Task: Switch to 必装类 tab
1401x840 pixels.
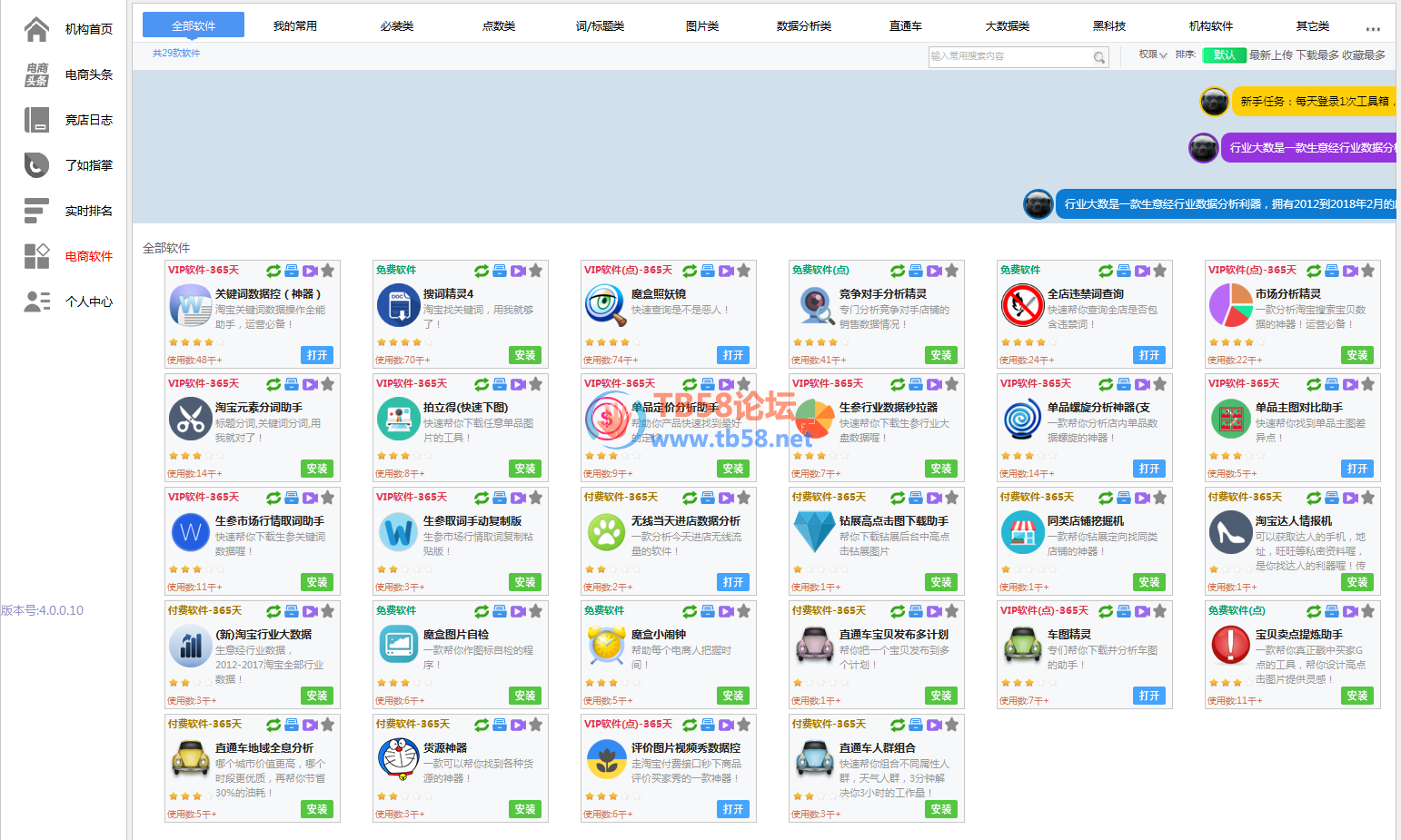Action: (x=397, y=26)
